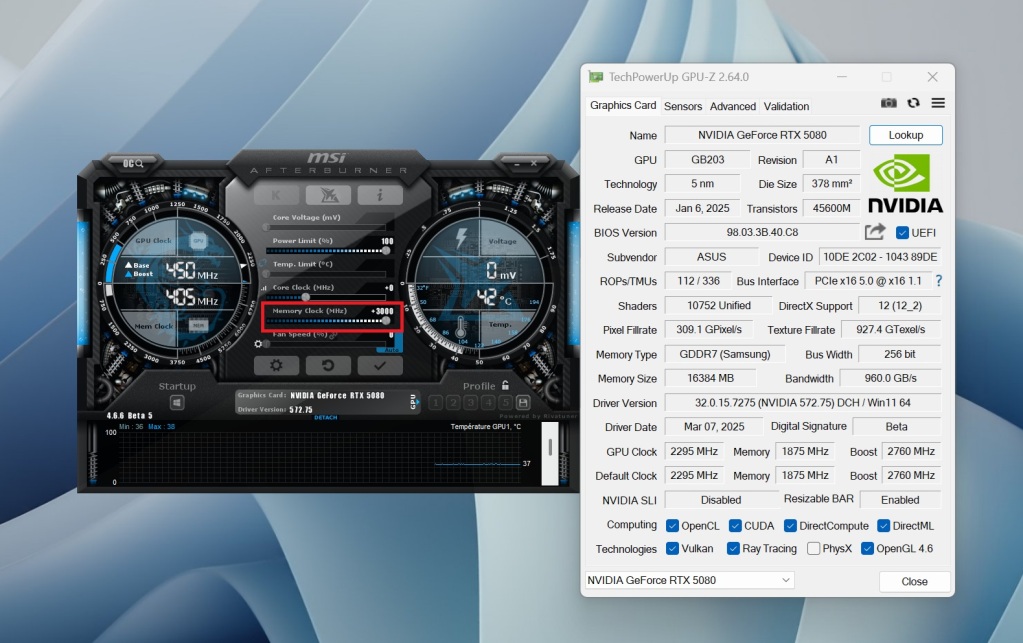Open the OC Scanner in Afterburner
This screenshot has width=1023, height=643.
coord(133,163)
